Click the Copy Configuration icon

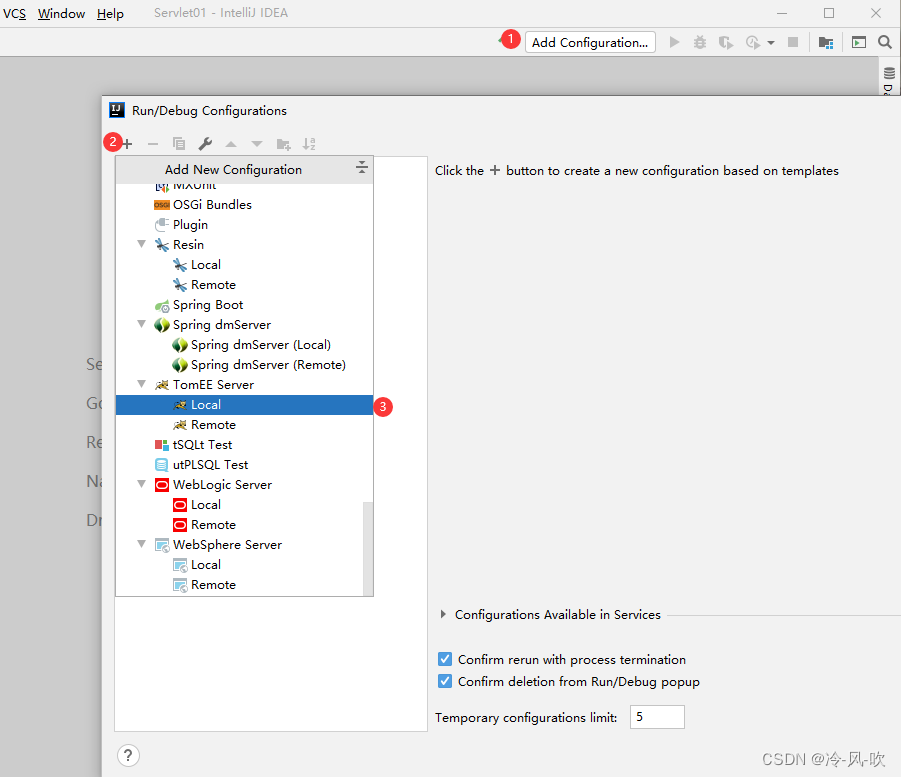(x=179, y=144)
